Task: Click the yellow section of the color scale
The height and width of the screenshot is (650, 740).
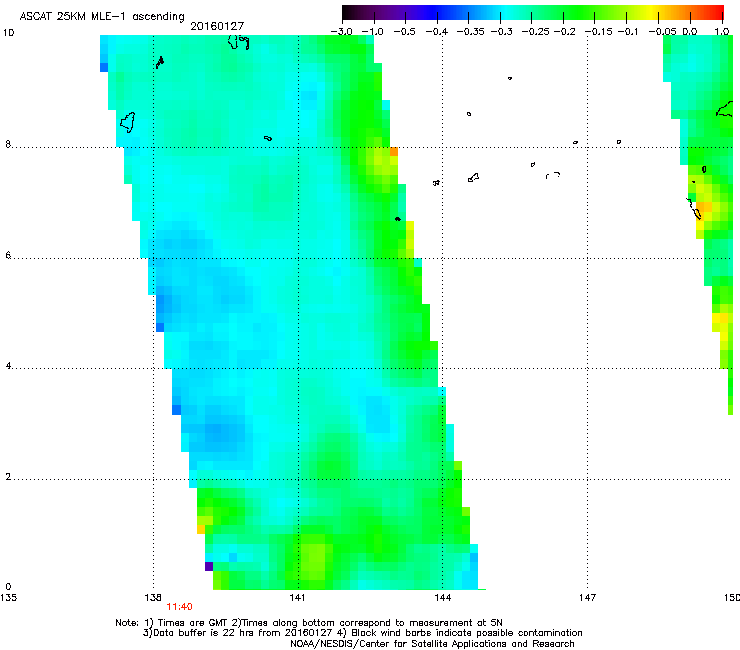Action: (x=654, y=12)
